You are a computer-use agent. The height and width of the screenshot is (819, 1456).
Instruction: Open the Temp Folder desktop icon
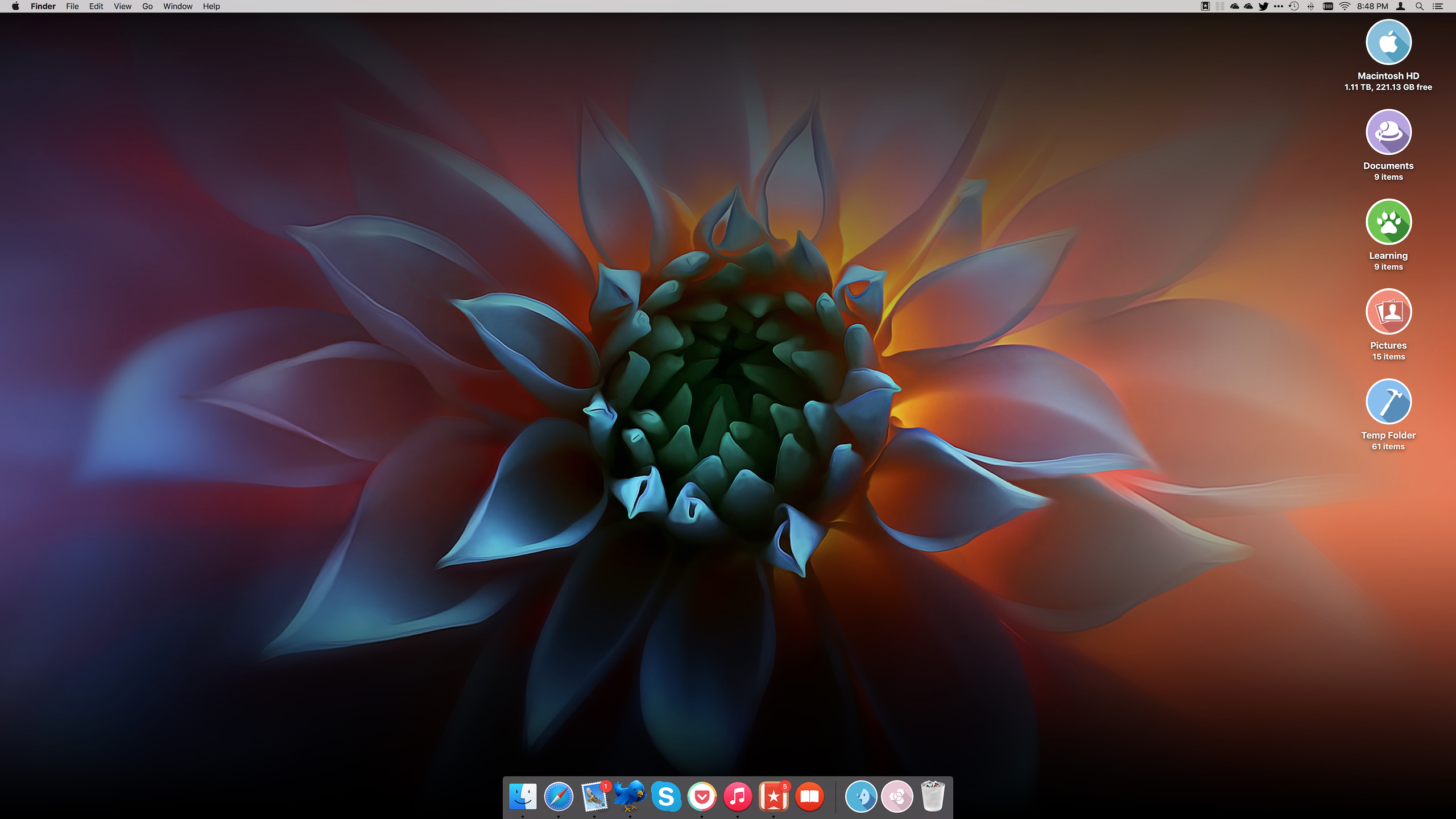pyautogui.click(x=1388, y=402)
